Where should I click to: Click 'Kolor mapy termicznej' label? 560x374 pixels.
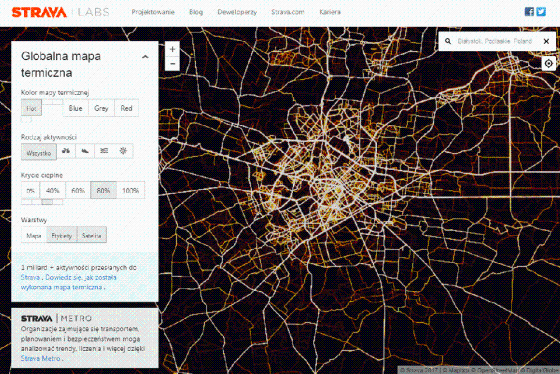pos(55,93)
